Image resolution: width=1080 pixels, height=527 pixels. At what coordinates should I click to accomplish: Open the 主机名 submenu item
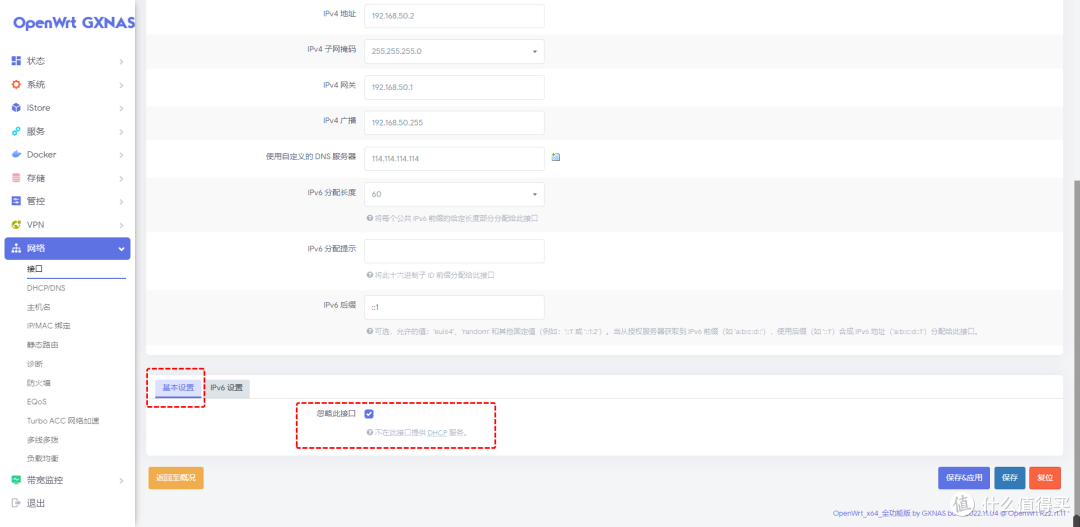pyautogui.click(x=39, y=307)
